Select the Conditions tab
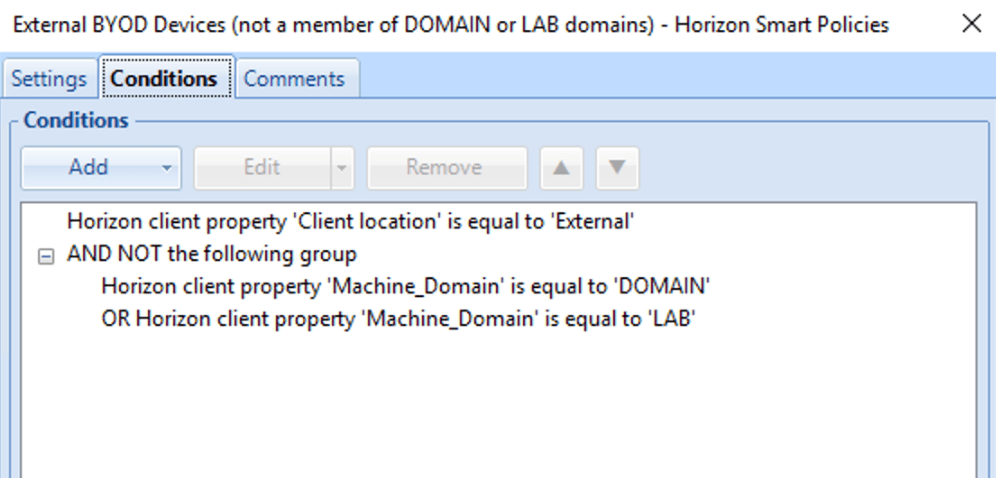The image size is (996, 478). pyautogui.click(x=164, y=78)
